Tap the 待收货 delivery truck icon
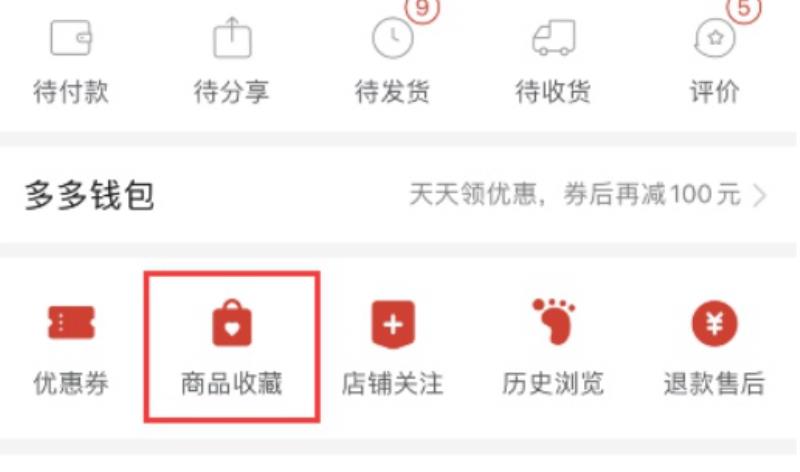800x472 pixels. 554,38
